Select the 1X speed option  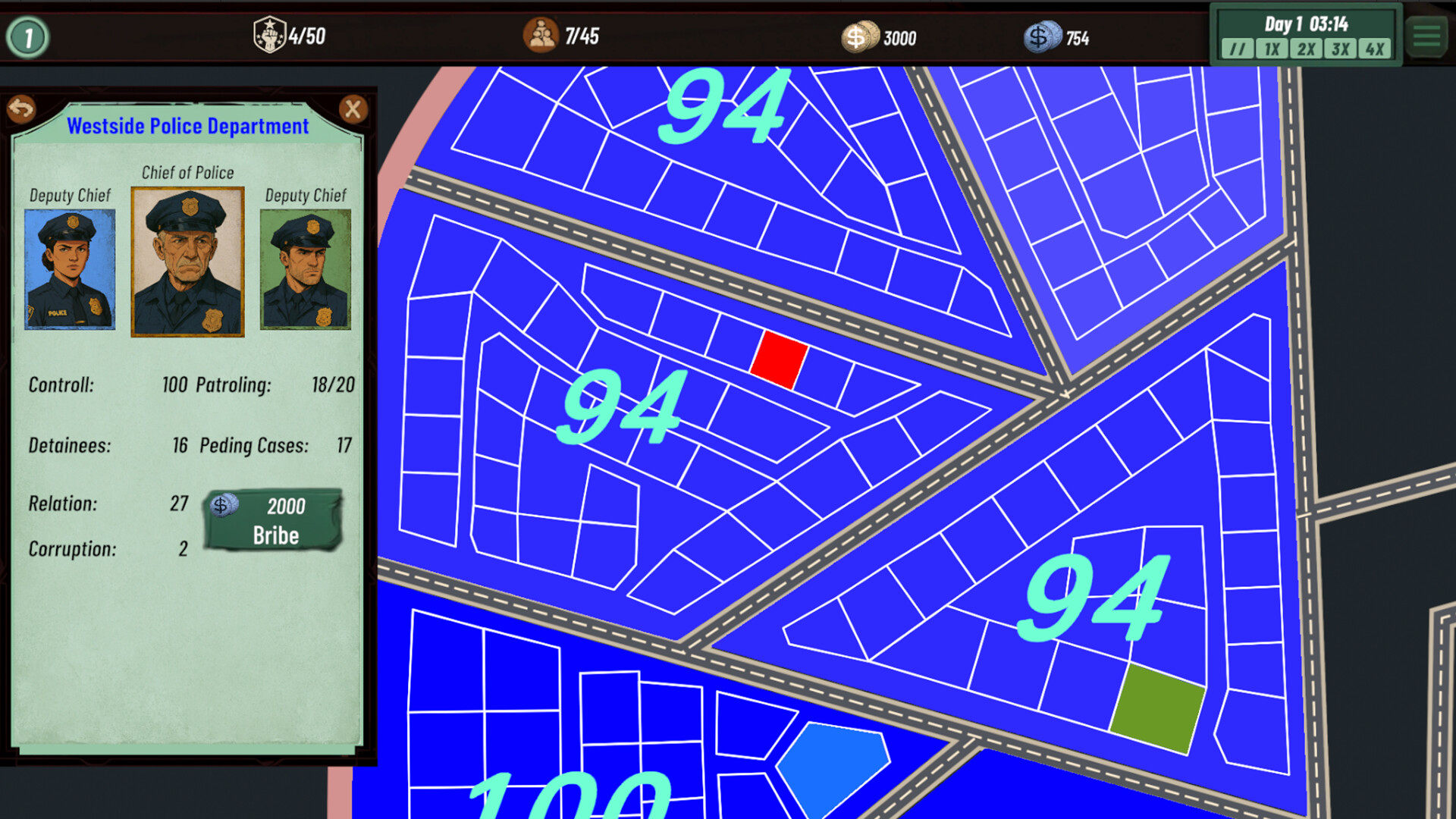1270,49
